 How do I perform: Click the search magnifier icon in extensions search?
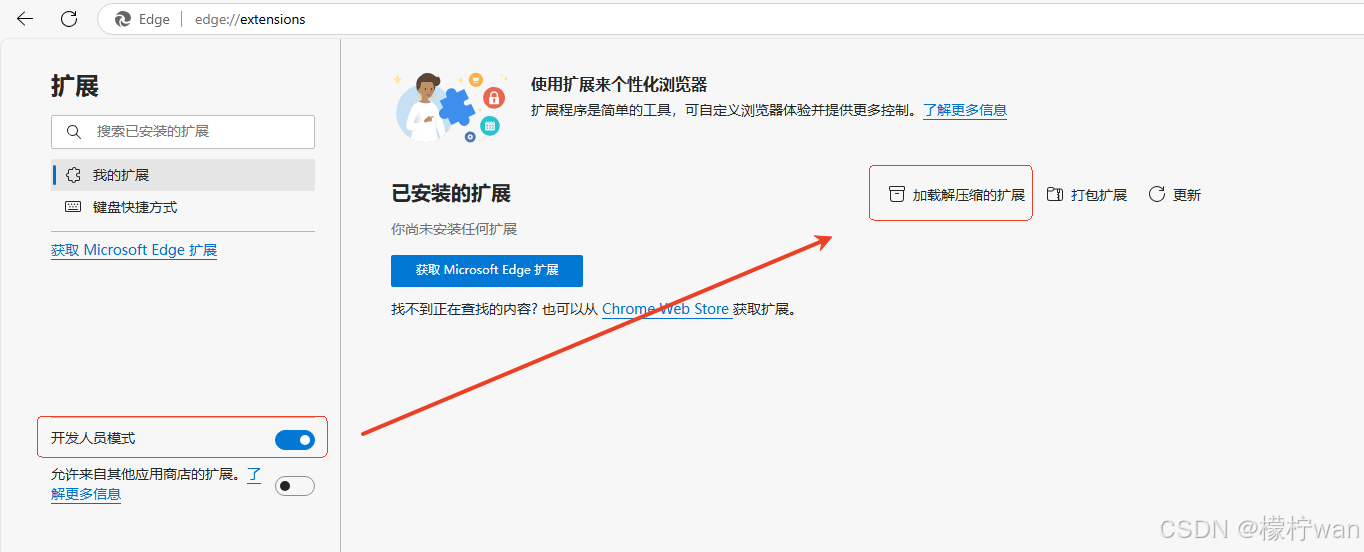tap(73, 132)
